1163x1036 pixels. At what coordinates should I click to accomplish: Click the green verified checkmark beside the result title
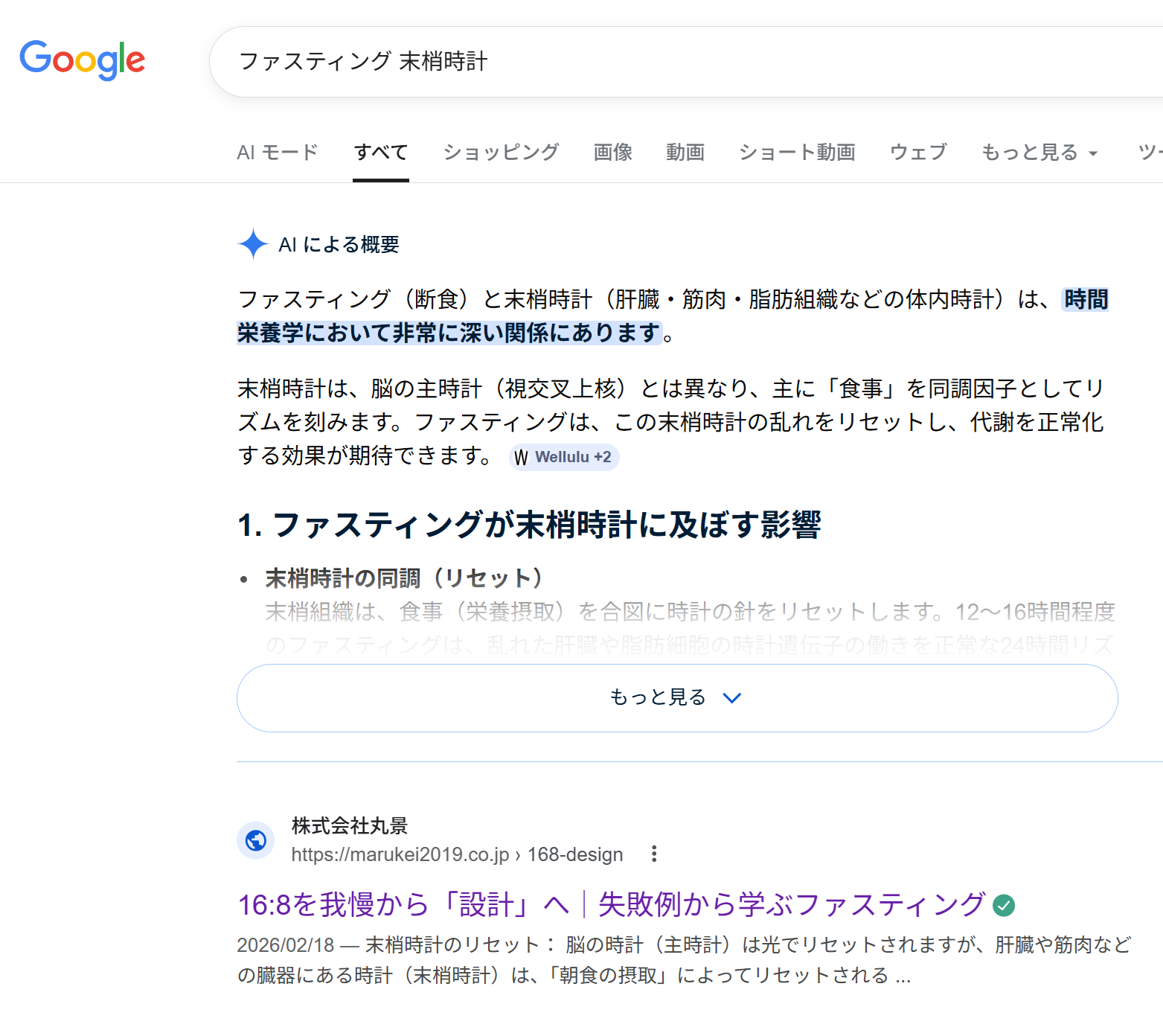(x=1005, y=906)
